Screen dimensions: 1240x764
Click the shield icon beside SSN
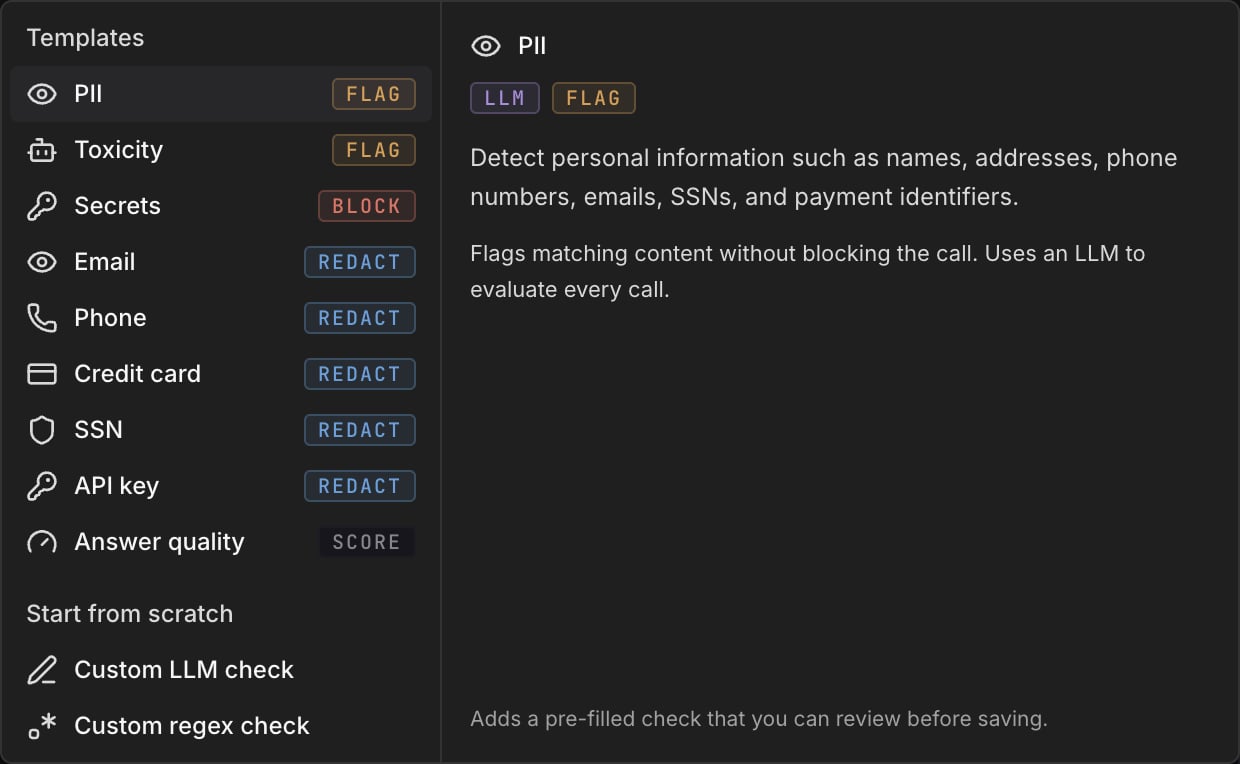click(x=42, y=430)
